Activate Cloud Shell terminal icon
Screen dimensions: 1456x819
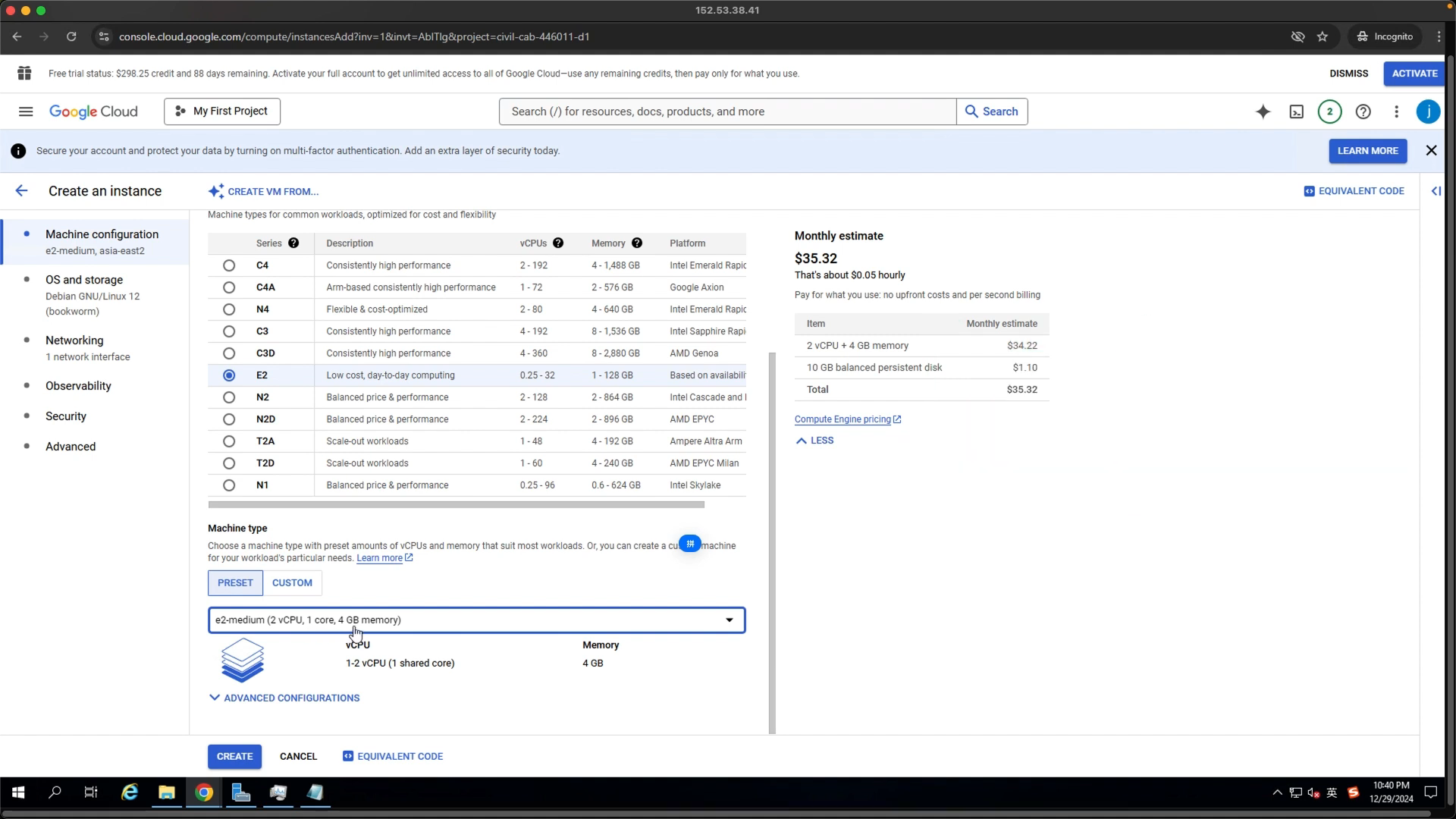(1297, 111)
